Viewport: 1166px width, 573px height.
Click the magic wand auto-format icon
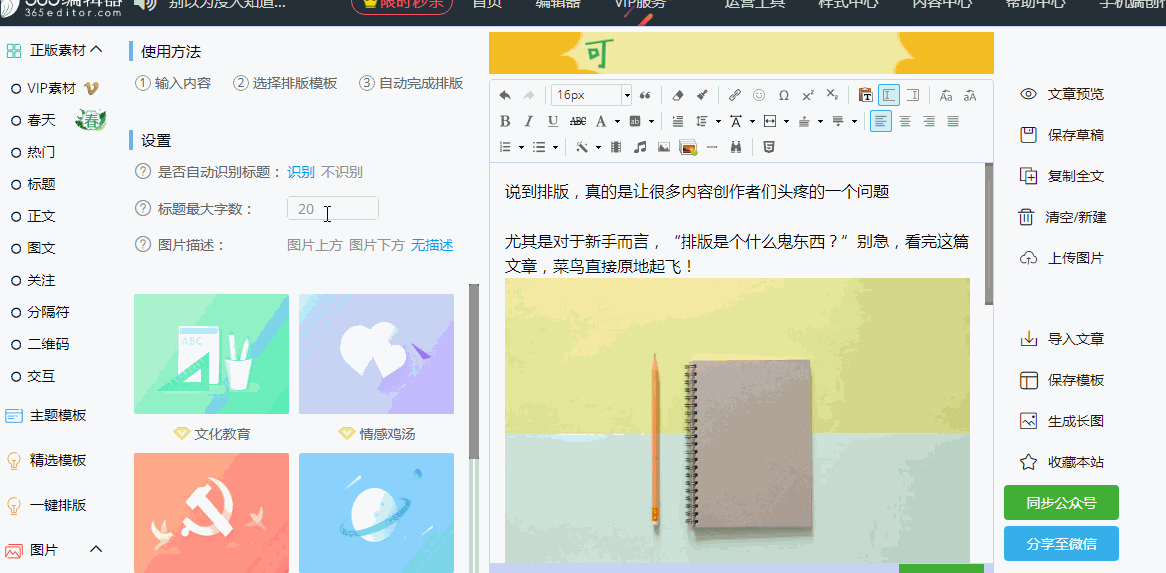[x=581, y=147]
